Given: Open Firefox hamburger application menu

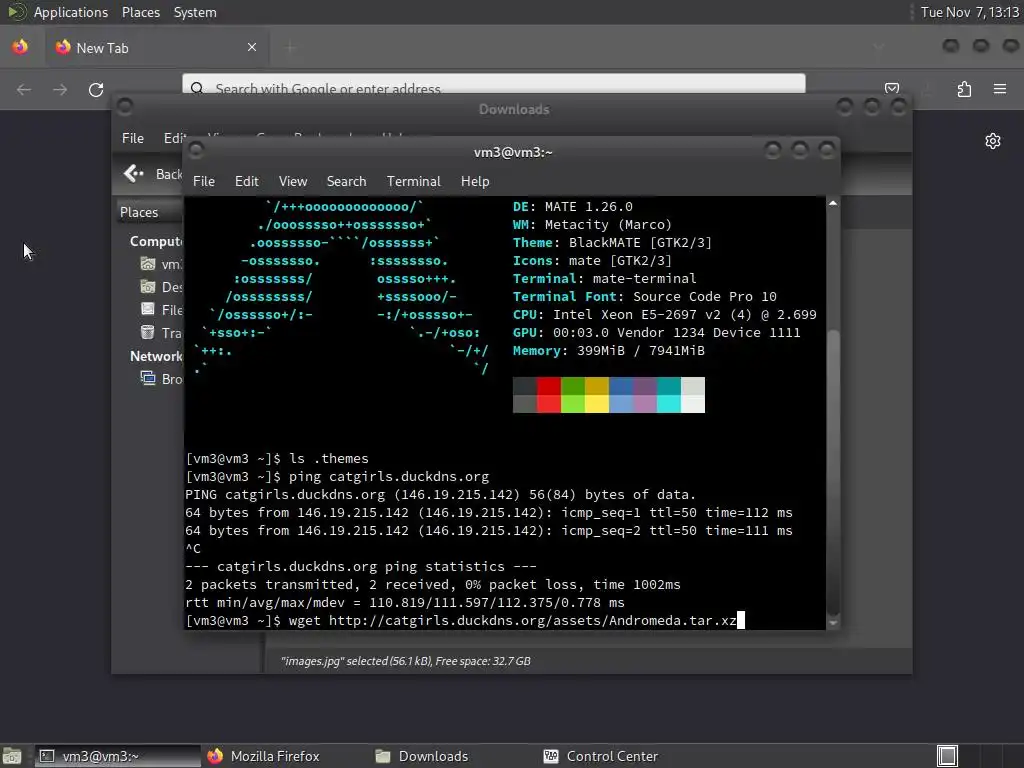Looking at the screenshot, I should (x=1000, y=89).
